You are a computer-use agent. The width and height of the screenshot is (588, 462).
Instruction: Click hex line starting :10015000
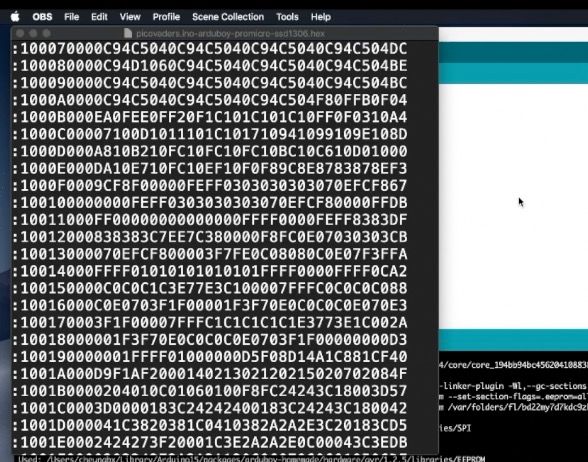(x=210, y=288)
